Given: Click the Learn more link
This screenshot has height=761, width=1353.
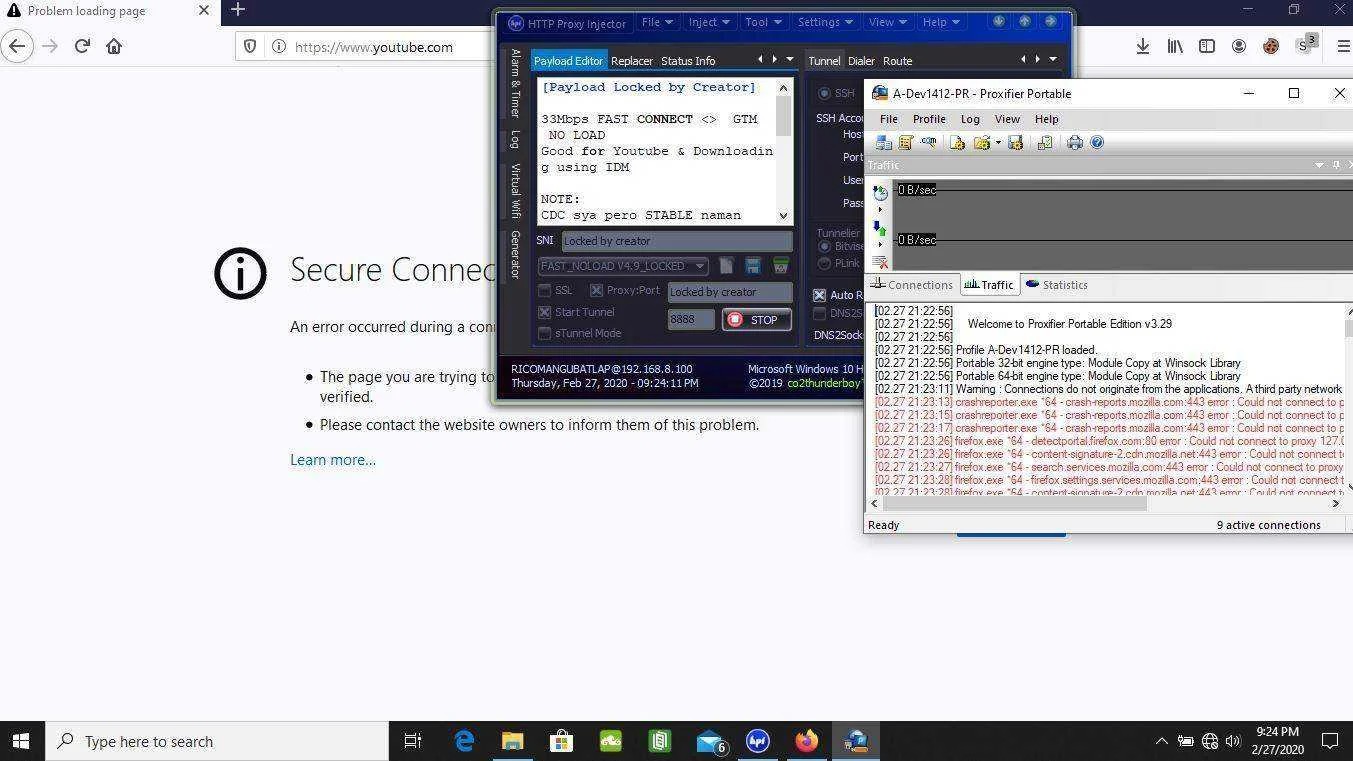Looking at the screenshot, I should (333, 460).
